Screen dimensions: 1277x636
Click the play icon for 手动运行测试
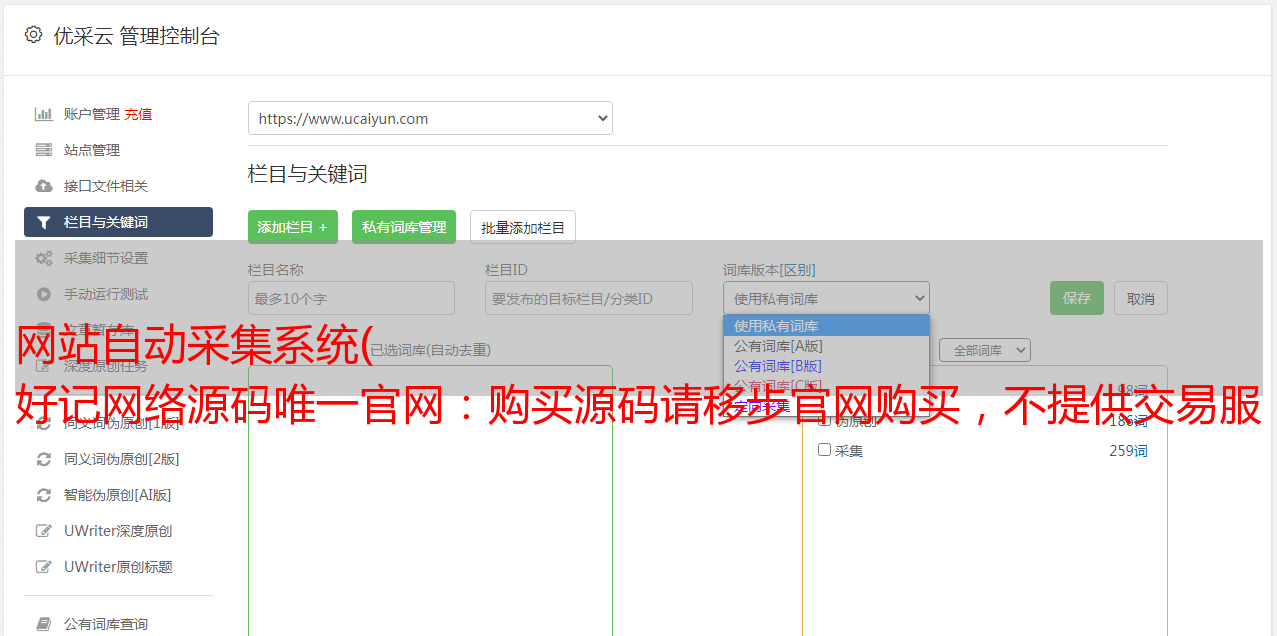click(44, 294)
